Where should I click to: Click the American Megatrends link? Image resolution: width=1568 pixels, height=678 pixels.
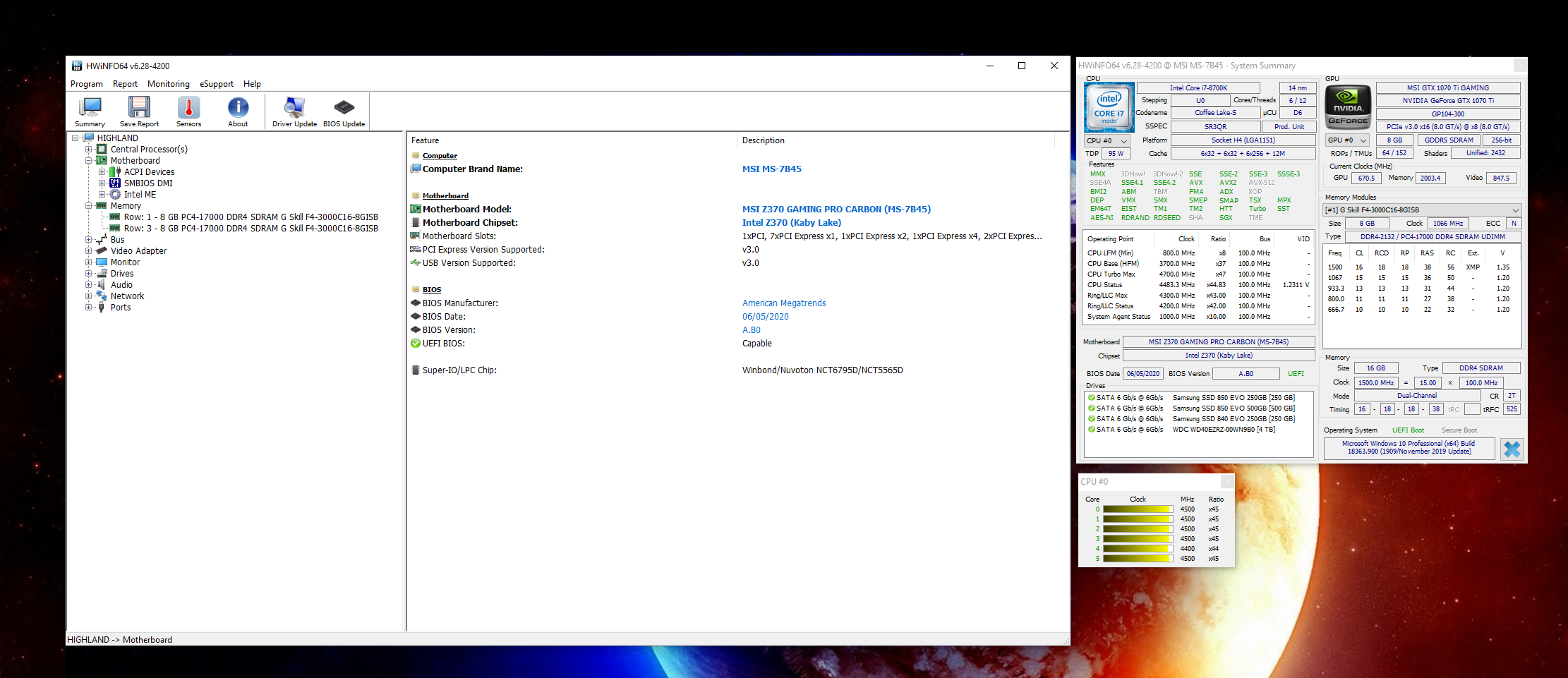(784, 303)
